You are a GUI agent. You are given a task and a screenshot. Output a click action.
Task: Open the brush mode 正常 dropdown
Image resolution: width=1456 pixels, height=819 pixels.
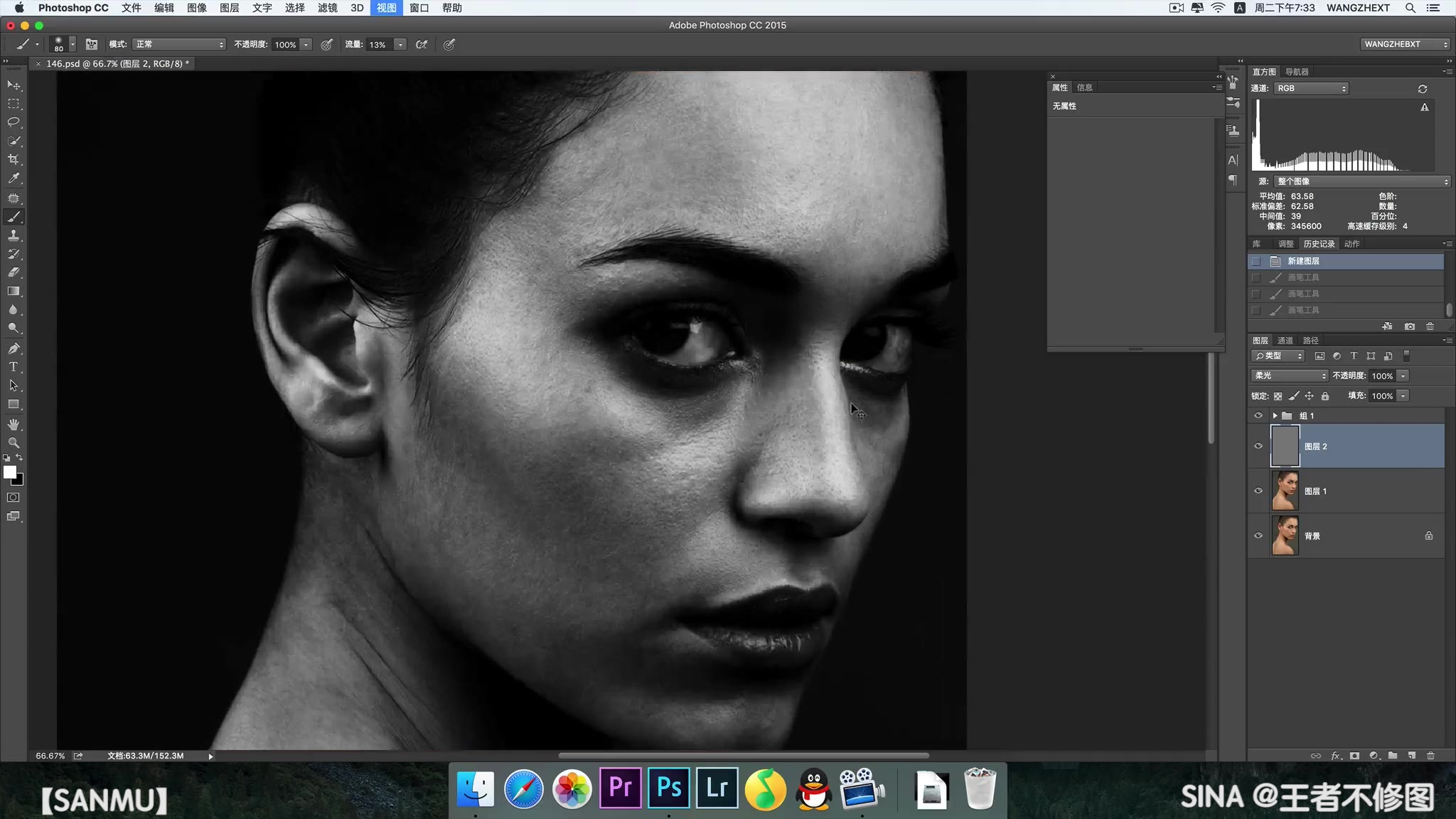point(179,45)
